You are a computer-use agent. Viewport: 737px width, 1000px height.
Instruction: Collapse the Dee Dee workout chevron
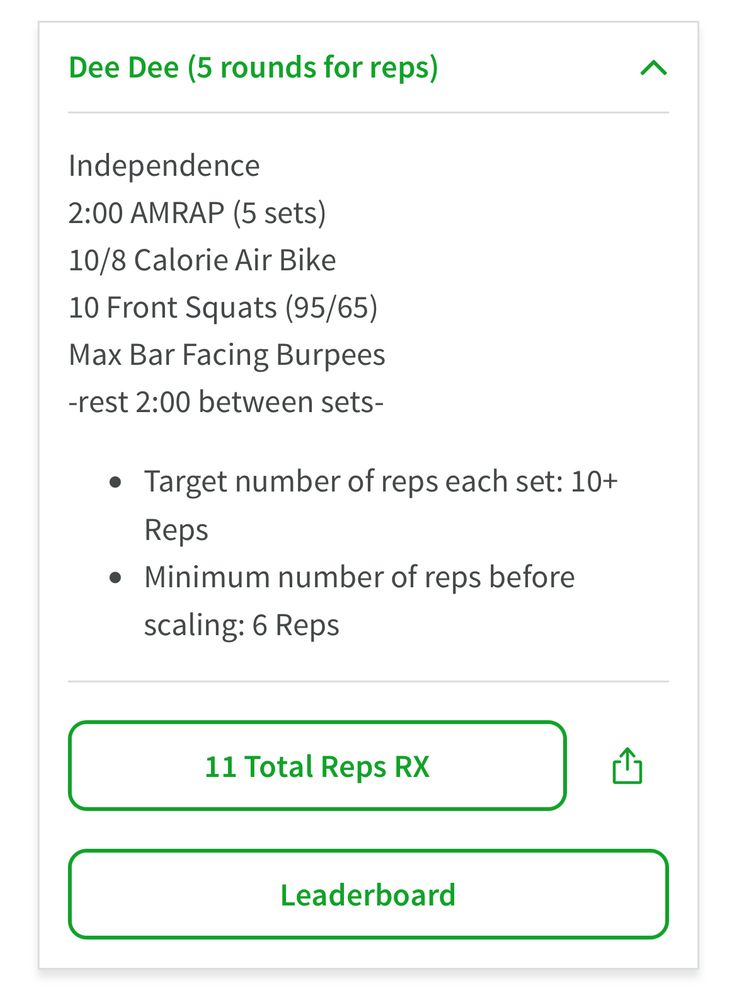(x=653, y=69)
